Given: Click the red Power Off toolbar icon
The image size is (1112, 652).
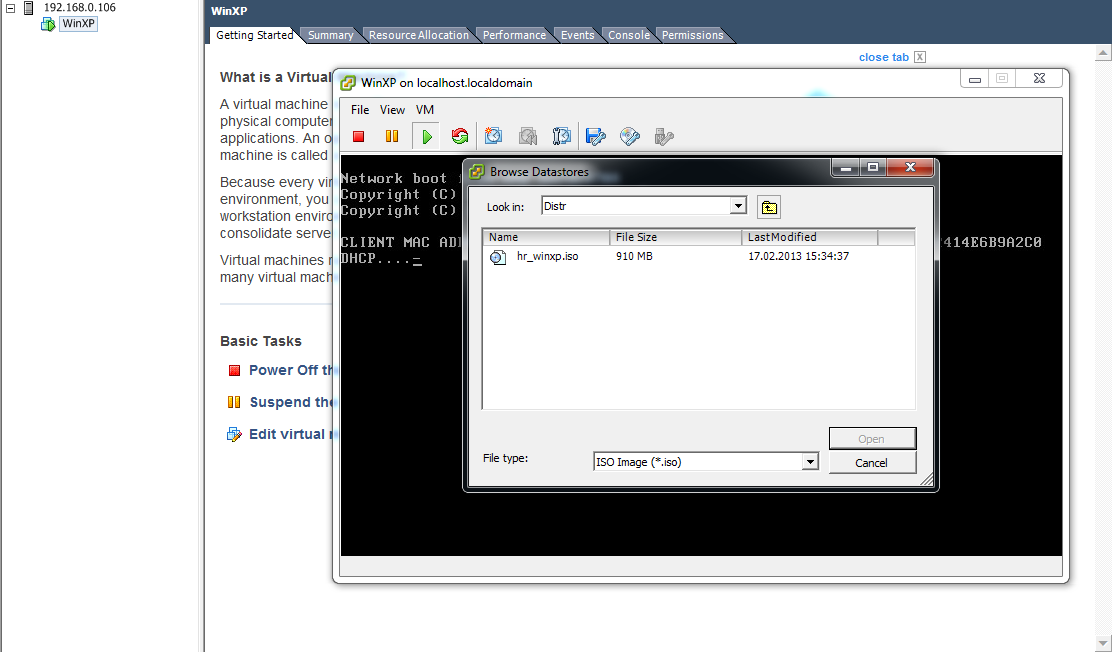Looking at the screenshot, I should [358, 136].
